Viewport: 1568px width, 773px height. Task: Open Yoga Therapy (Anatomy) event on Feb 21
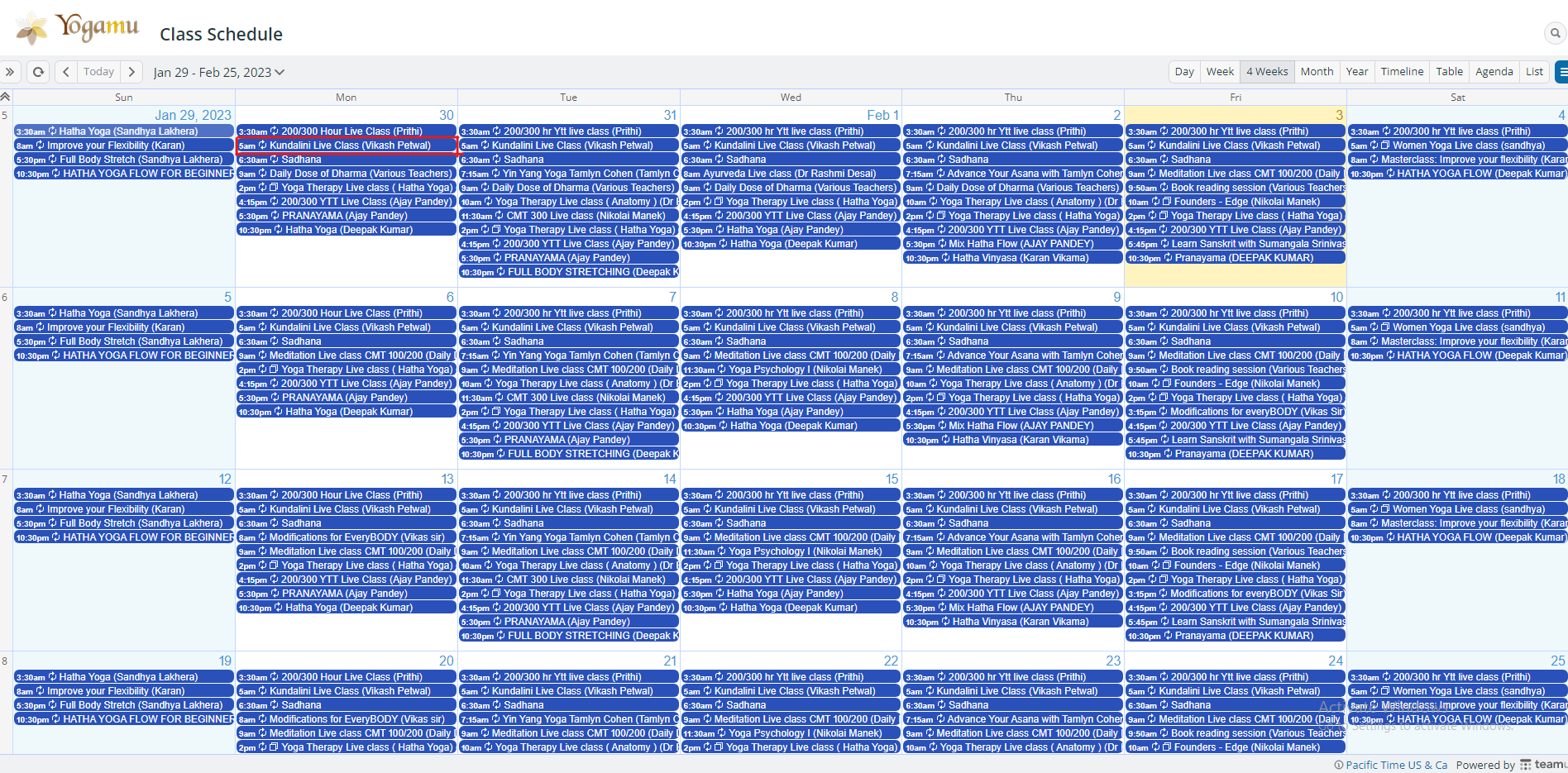569,747
